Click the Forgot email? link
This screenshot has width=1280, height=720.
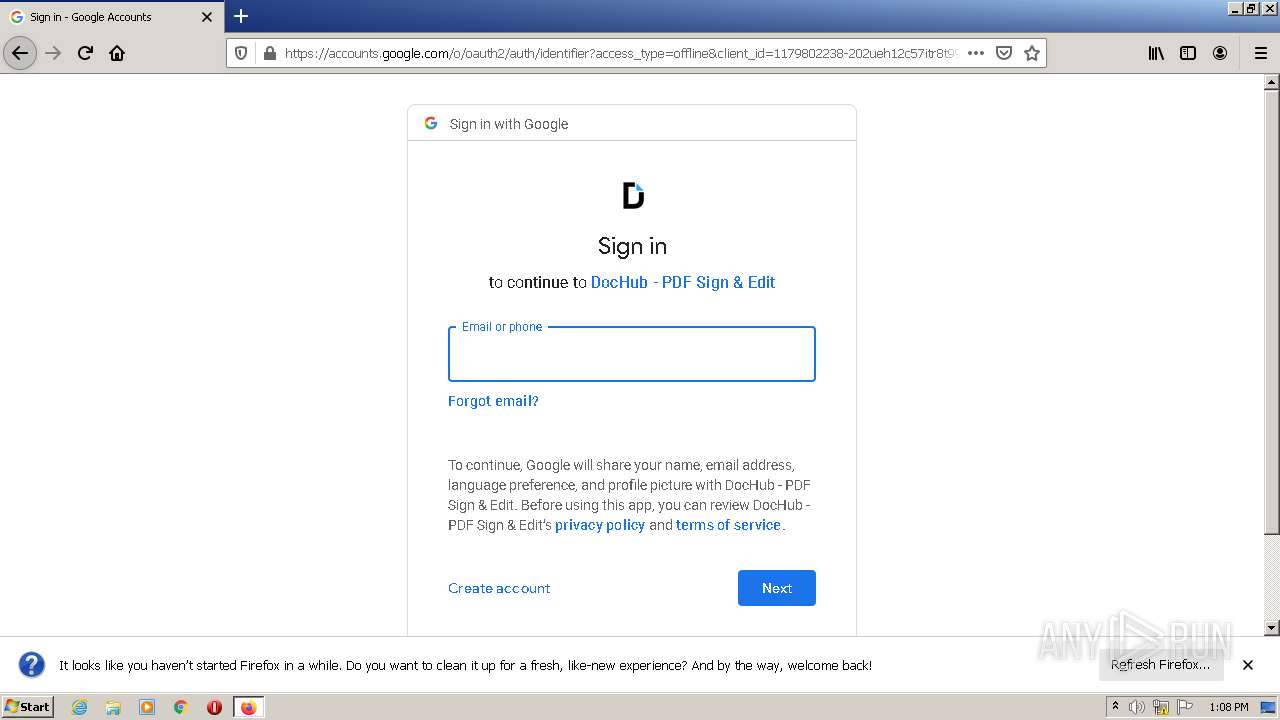[x=493, y=401]
